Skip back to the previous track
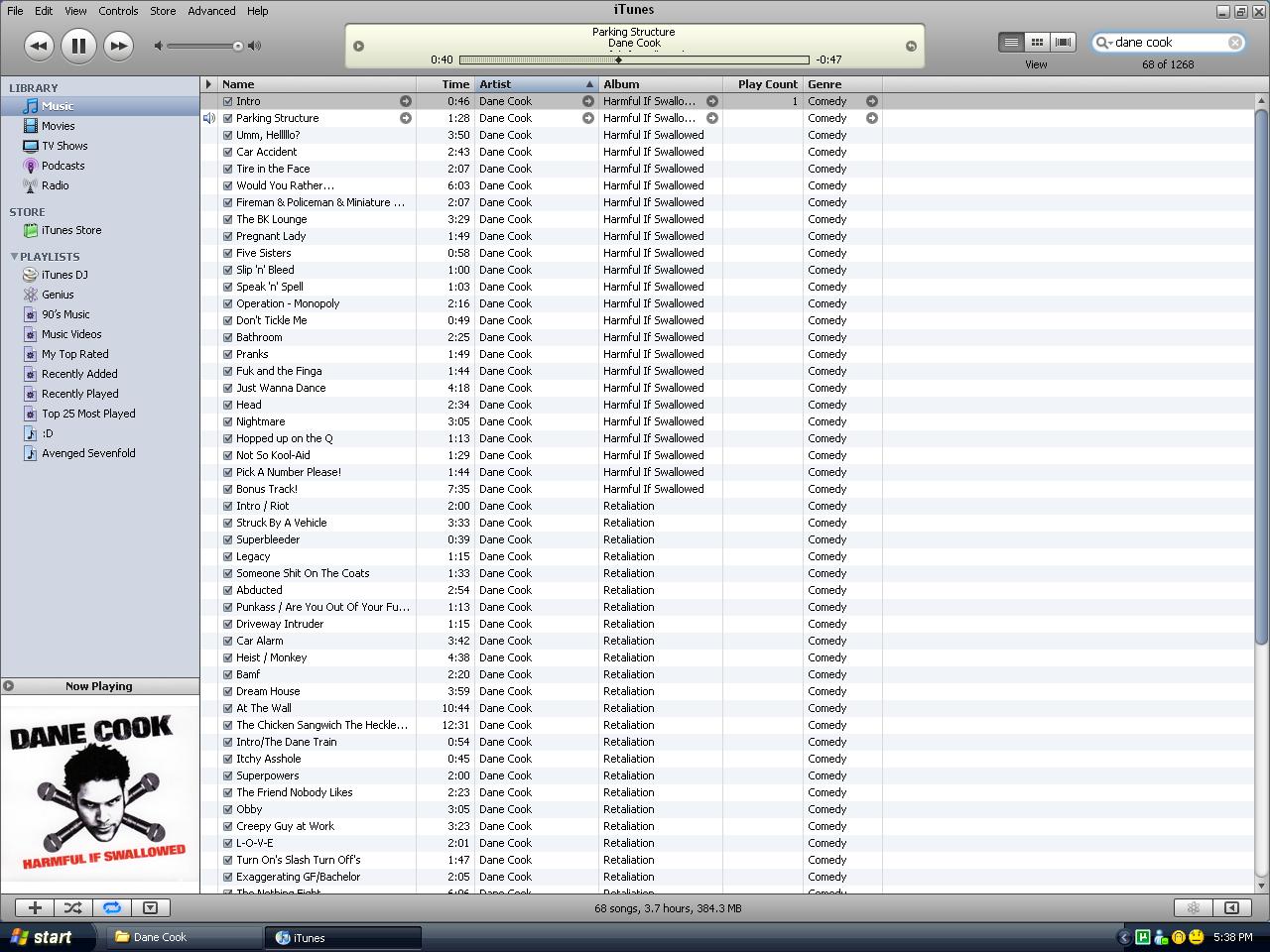 (x=38, y=46)
